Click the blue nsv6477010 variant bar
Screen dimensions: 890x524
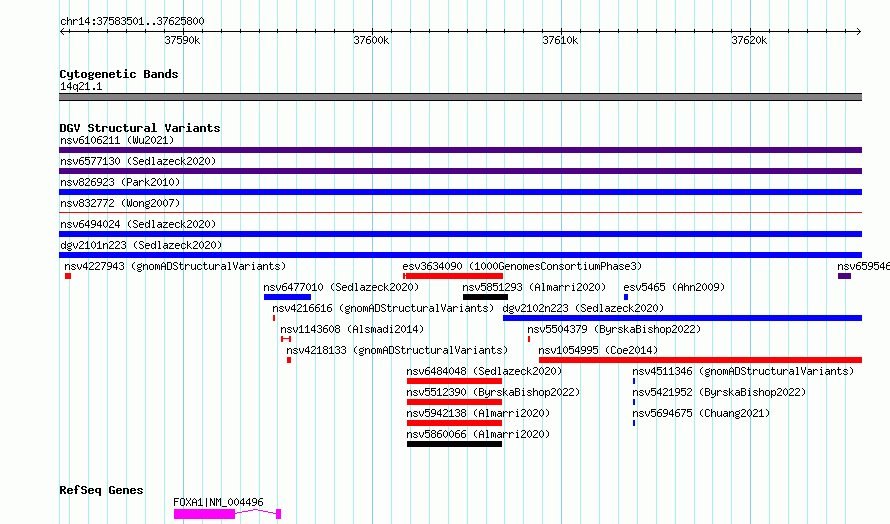coord(287,297)
